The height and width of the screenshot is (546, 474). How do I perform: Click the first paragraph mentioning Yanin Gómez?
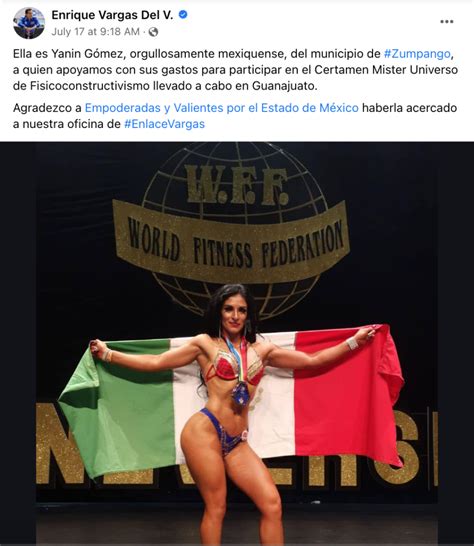[235, 70]
